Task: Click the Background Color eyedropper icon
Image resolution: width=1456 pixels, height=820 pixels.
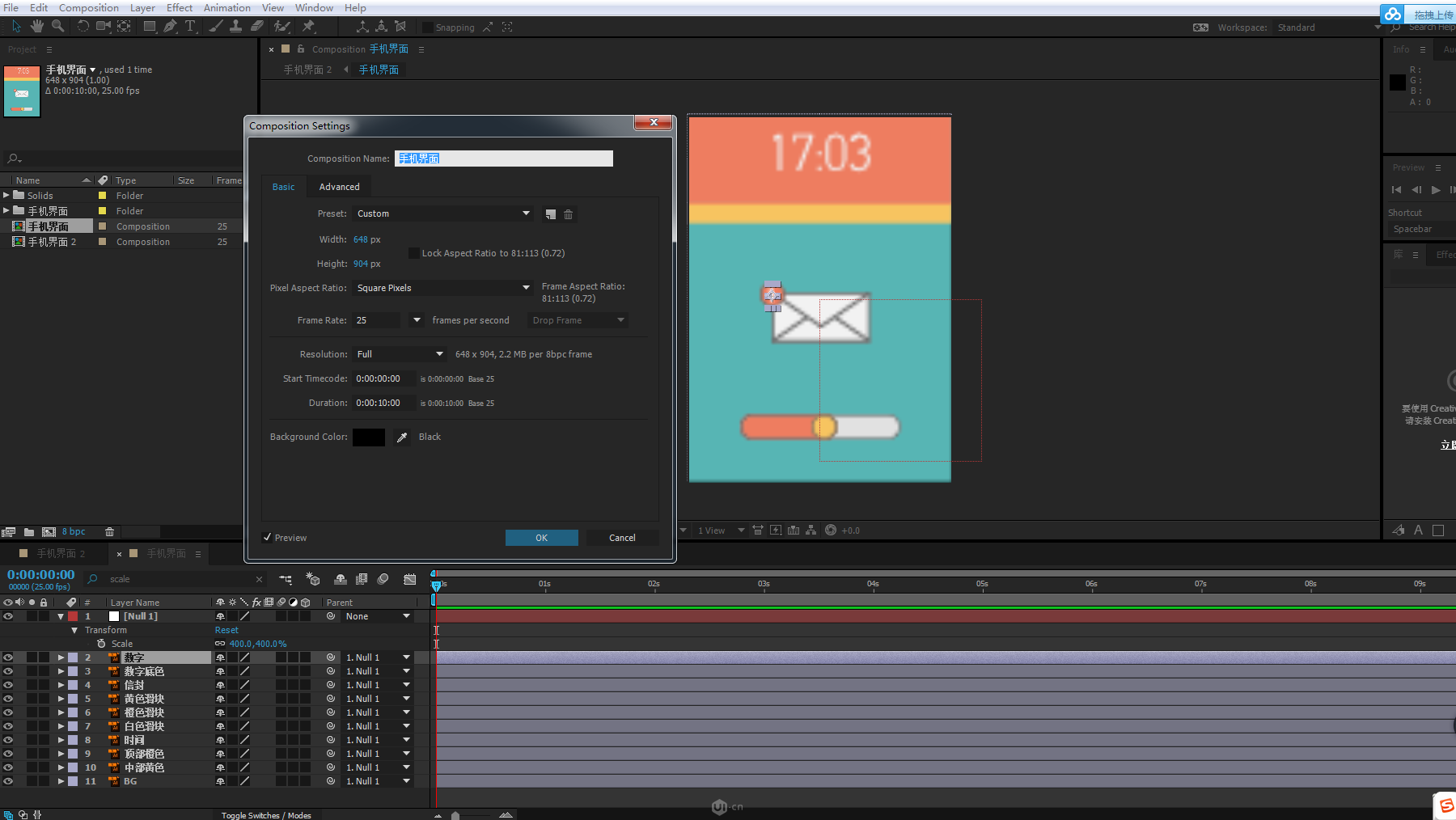Action: tap(402, 437)
